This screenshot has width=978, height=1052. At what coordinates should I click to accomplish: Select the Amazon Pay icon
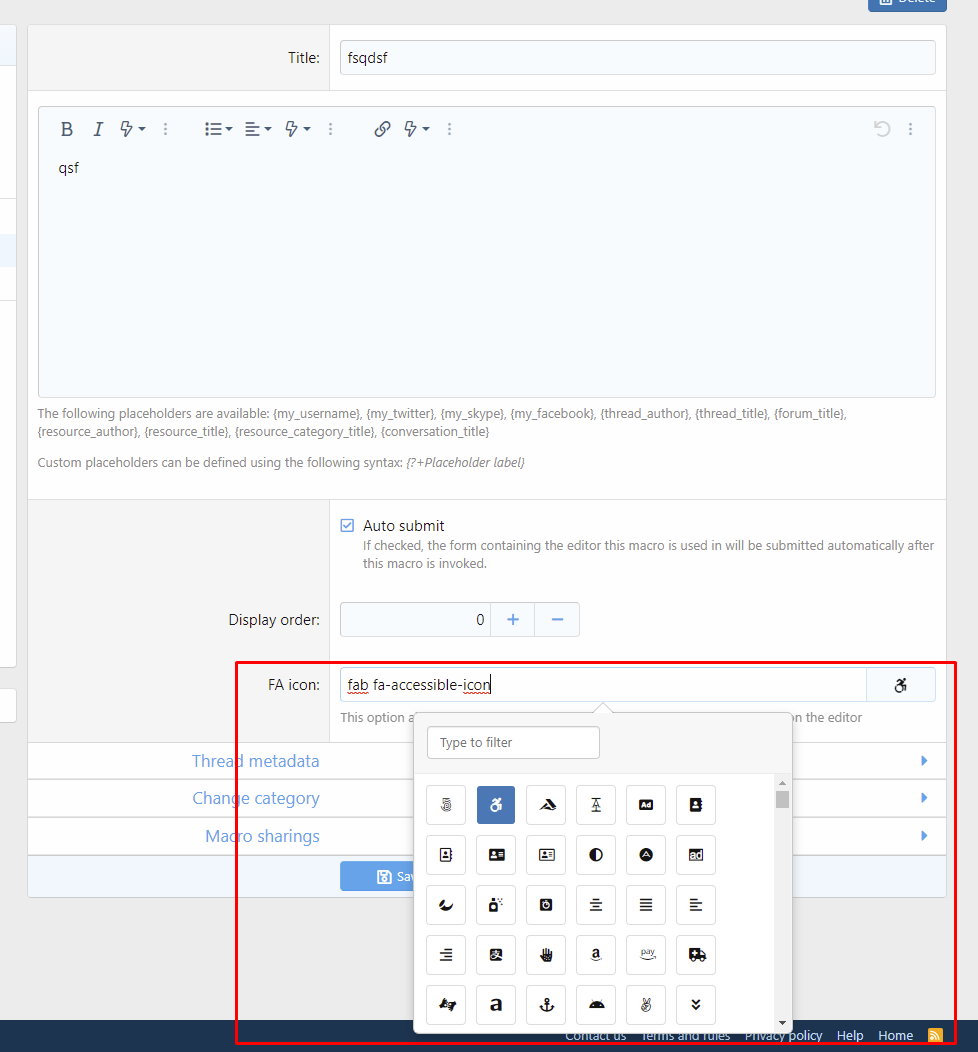click(646, 955)
